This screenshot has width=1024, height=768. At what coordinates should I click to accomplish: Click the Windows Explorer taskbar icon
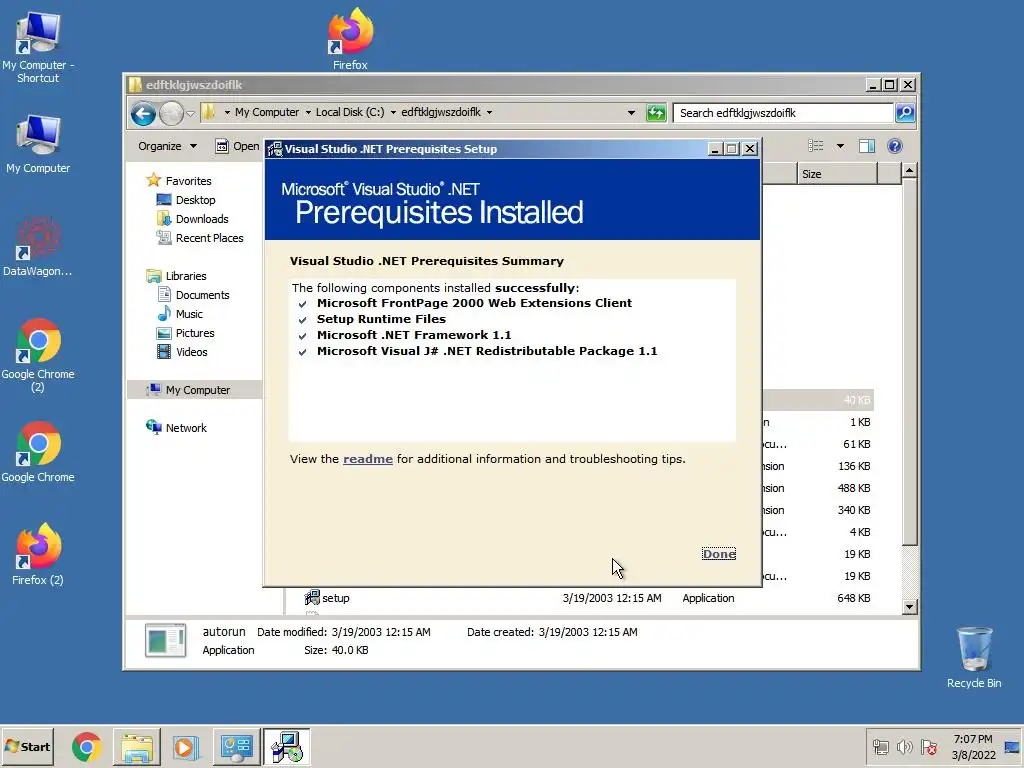coord(136,747)
